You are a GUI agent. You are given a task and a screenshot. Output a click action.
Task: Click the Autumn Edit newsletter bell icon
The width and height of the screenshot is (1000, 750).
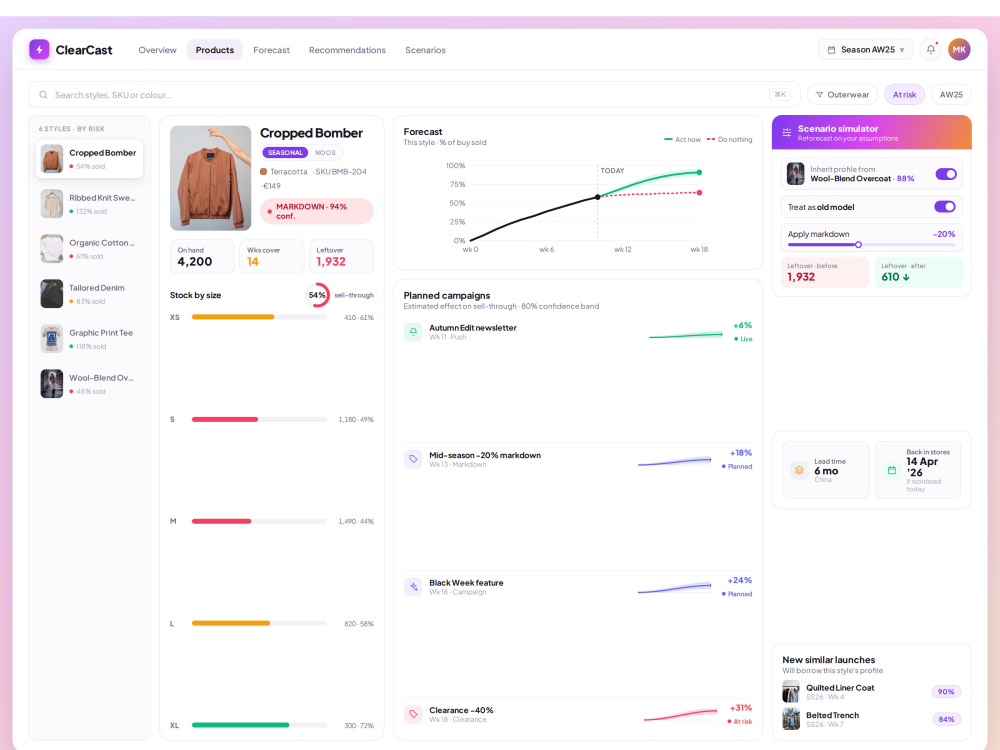point(413,332)
